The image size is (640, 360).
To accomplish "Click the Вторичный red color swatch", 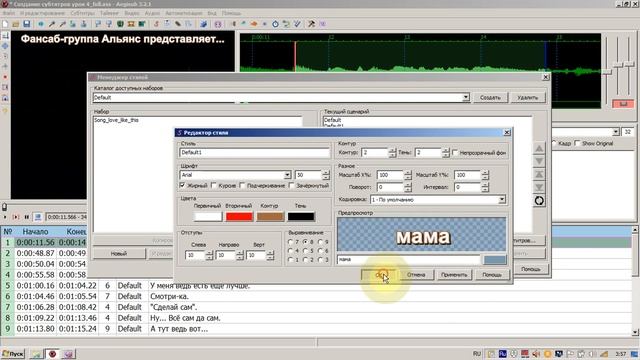I will point(239,216).
